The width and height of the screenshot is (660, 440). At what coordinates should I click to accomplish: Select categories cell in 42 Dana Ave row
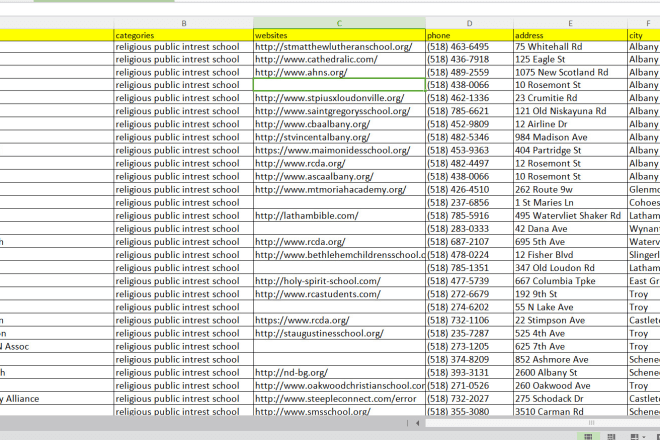tap(184, 229)
